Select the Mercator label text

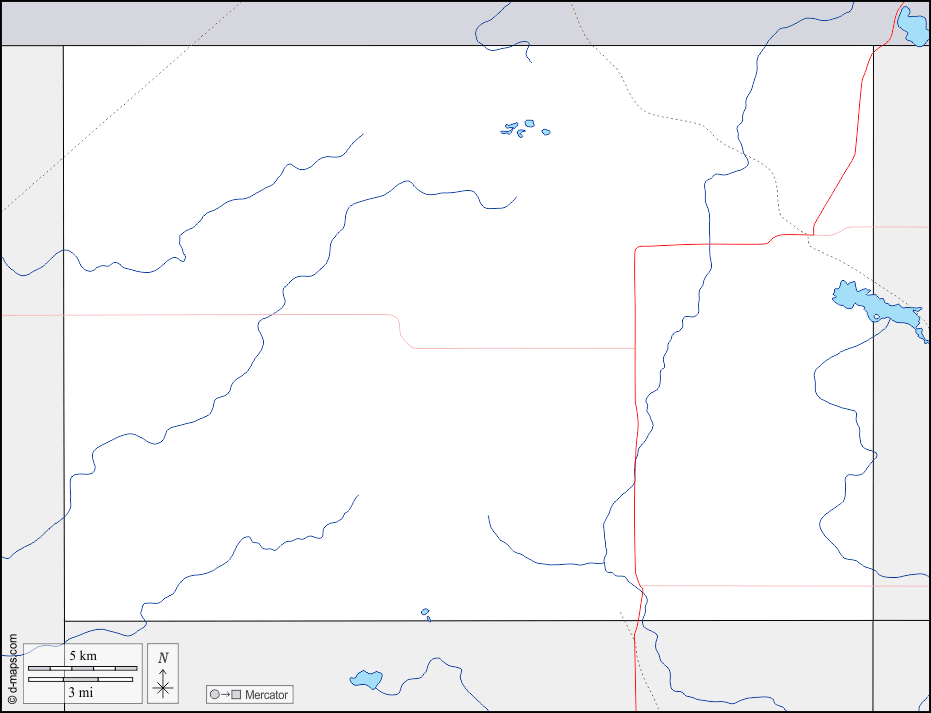click(x=266, y=694)
